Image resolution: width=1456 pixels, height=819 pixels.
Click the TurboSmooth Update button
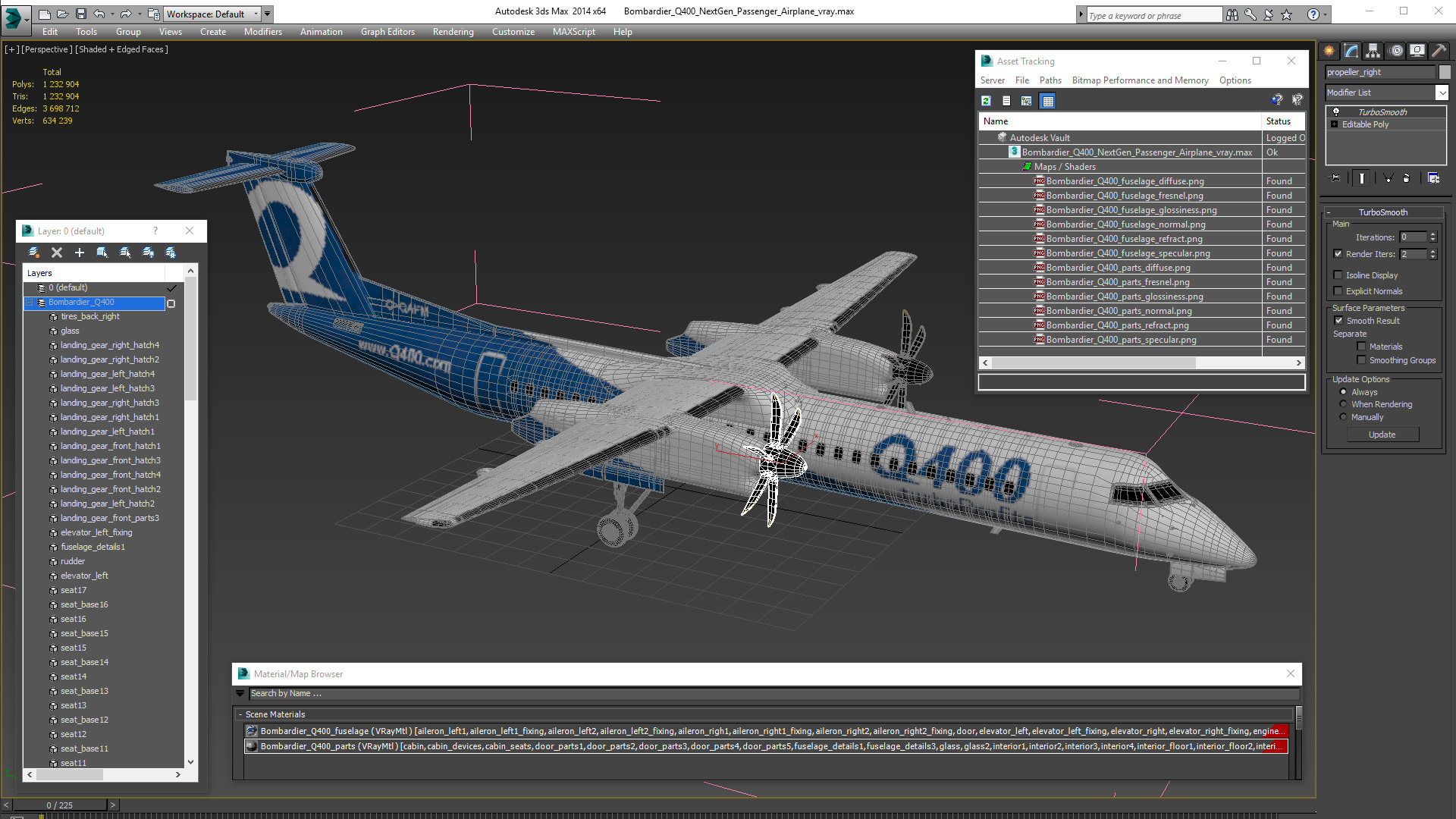click(1382, 435)
